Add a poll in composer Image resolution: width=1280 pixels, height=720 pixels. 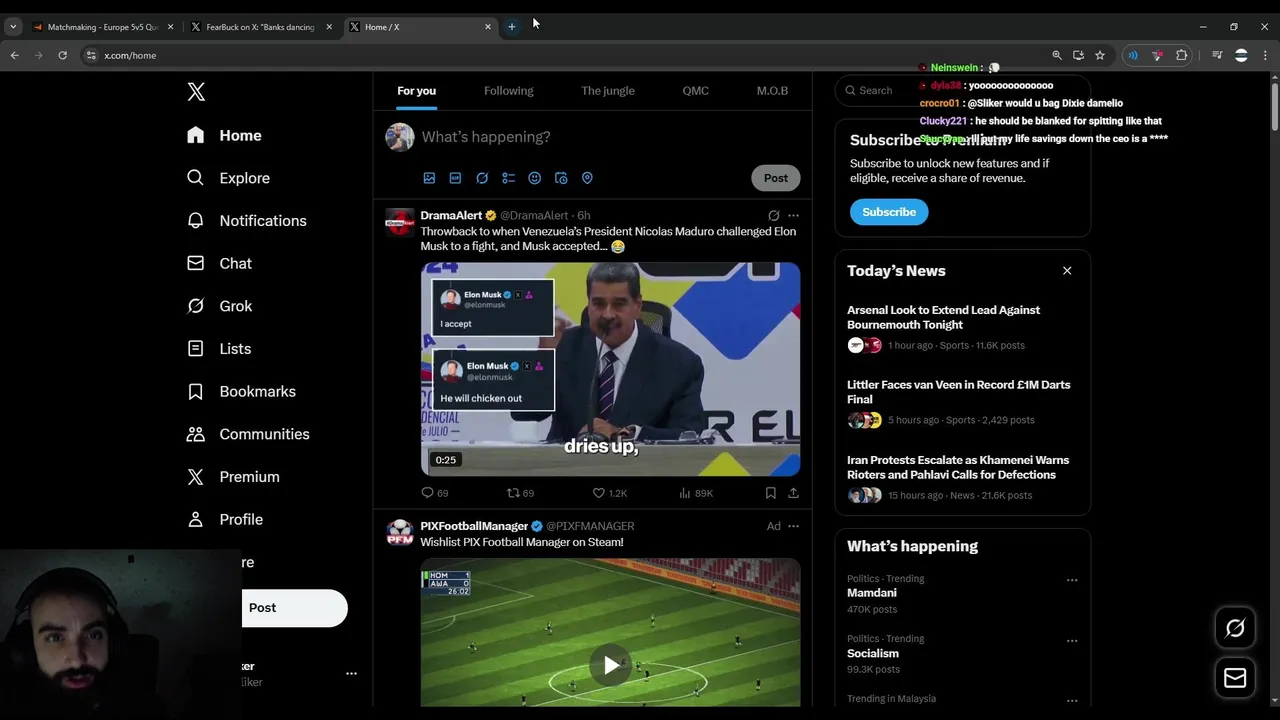(508, 178)
